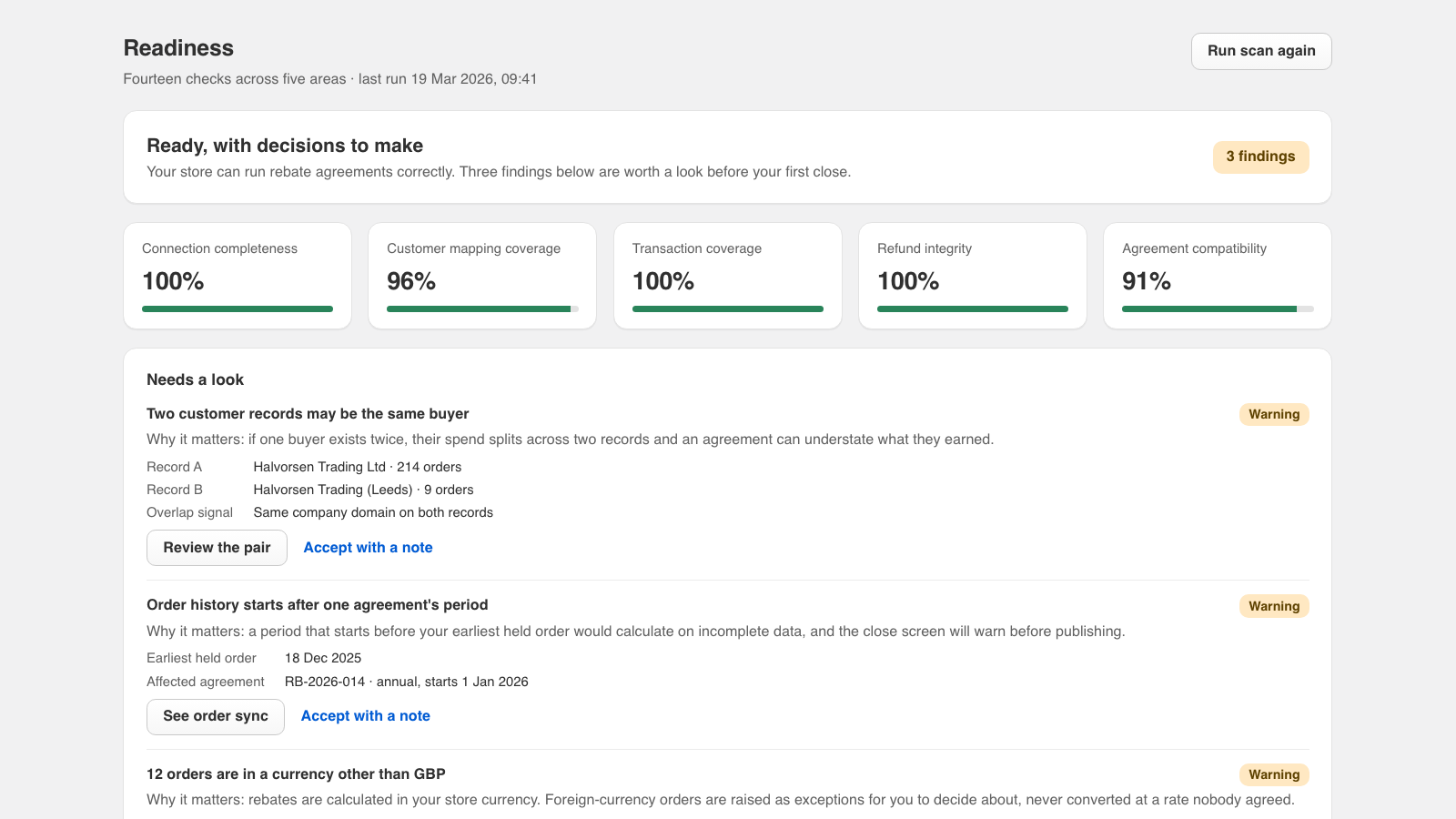Click the 'Overlap signal' label
1456x819 pixels.
pyautogui.click(x=189, y=512)
